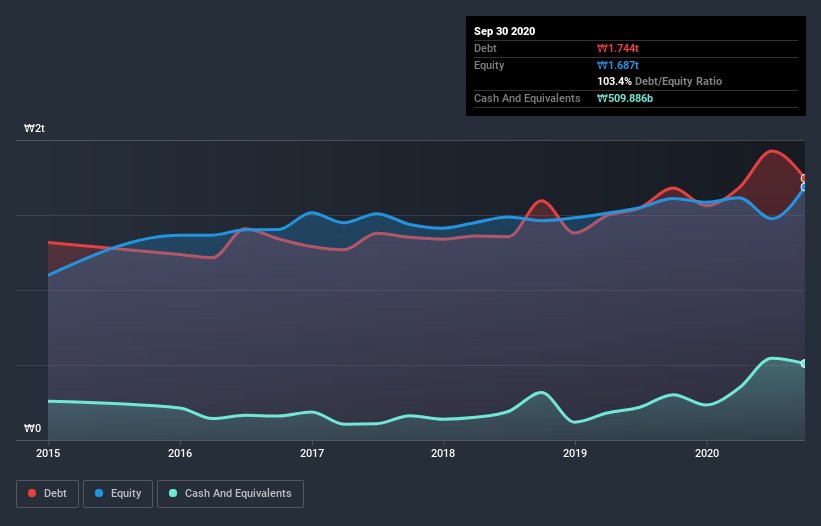Click the red Debt endpoint marker
This screenshot has width=821, height=526.
(x=804, y=178)
